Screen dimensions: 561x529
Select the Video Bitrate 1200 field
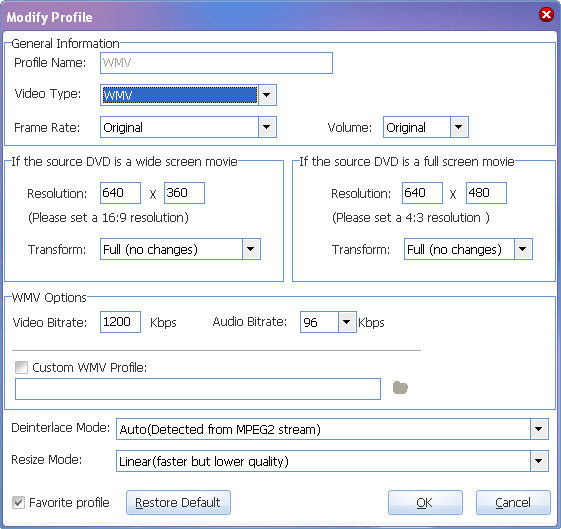pyautogui.click(x=120, y=322)
